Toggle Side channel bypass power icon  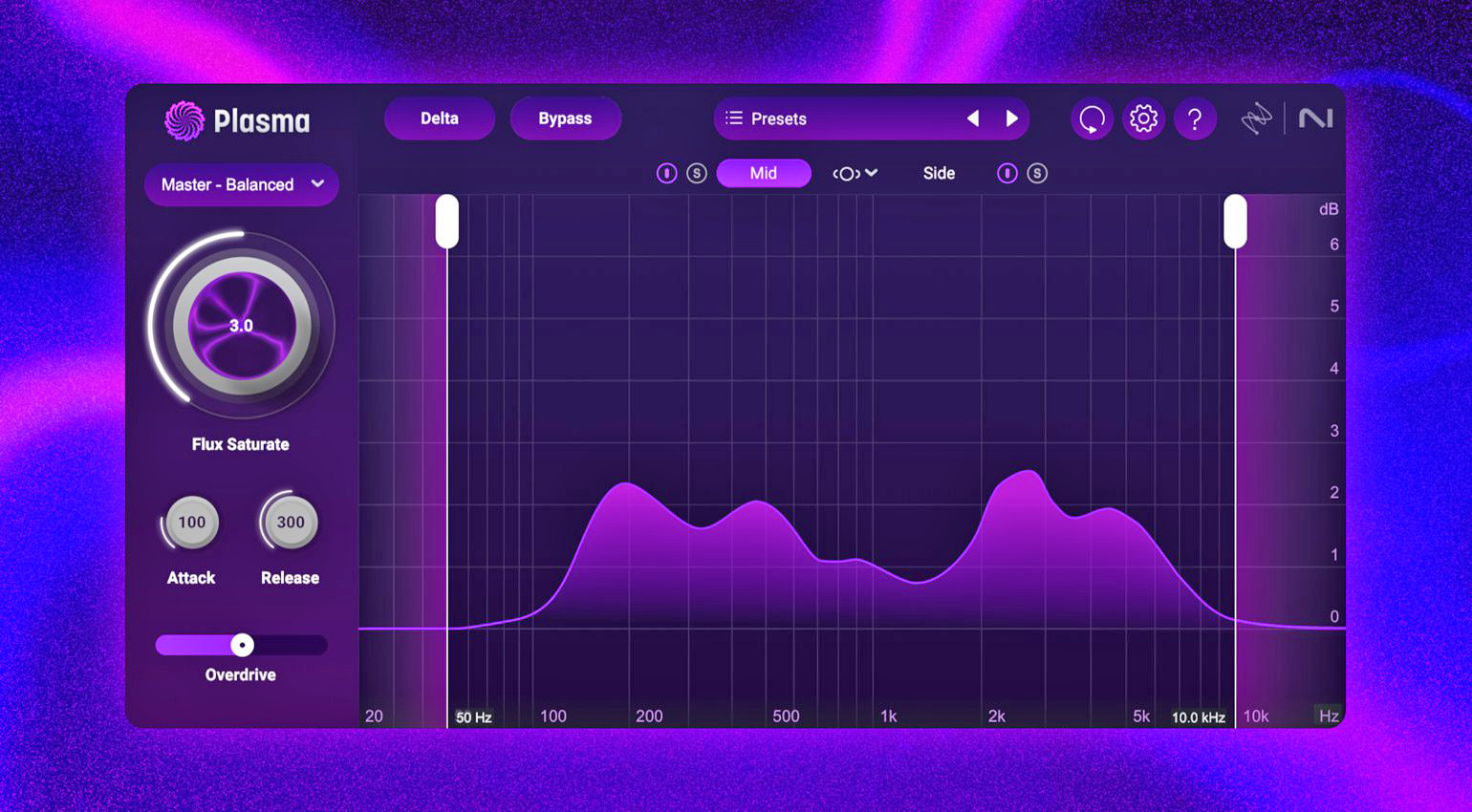(x=1007, y=173)
